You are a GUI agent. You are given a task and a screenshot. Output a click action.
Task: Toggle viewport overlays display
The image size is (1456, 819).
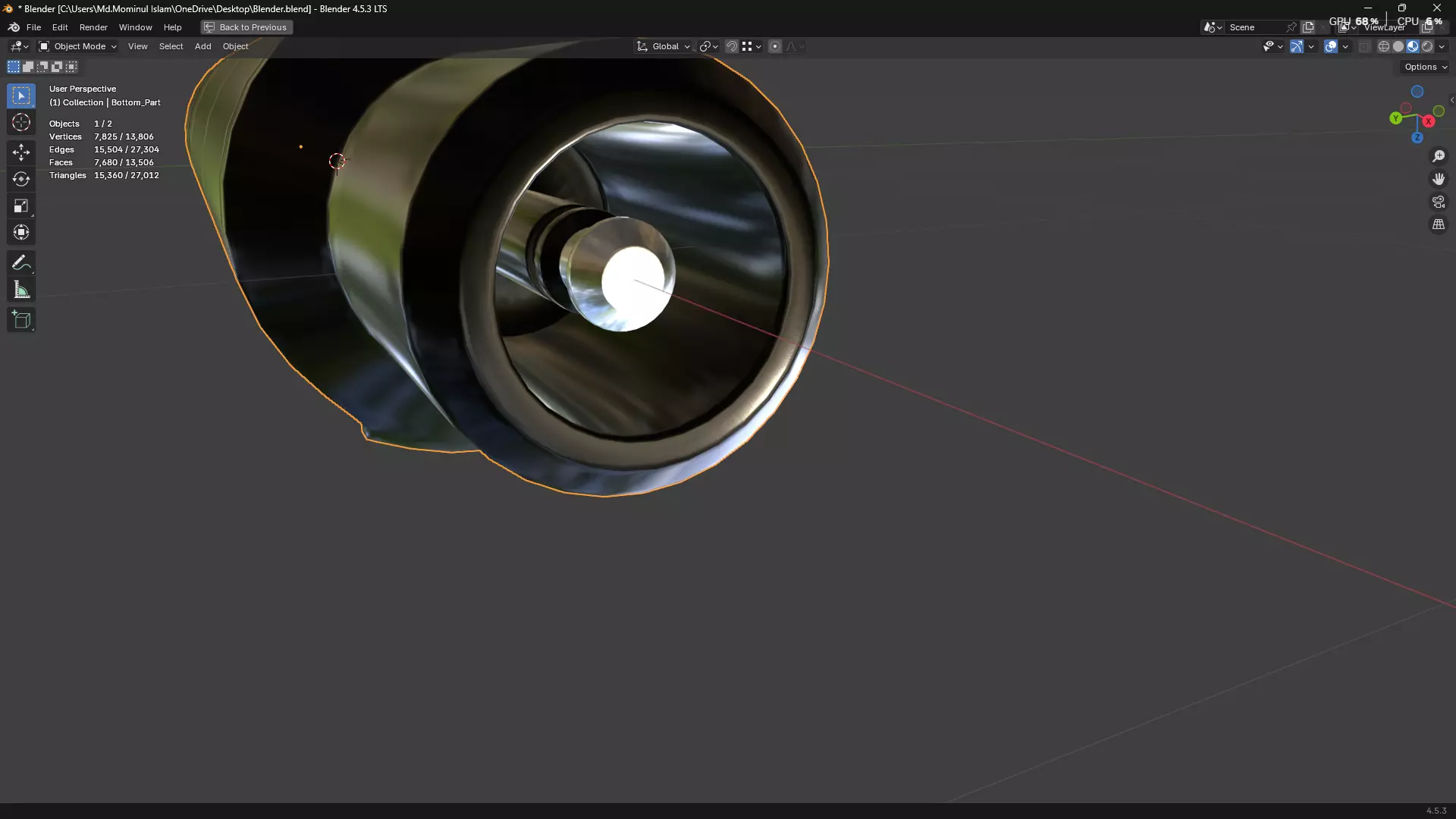coord(1331,46)
